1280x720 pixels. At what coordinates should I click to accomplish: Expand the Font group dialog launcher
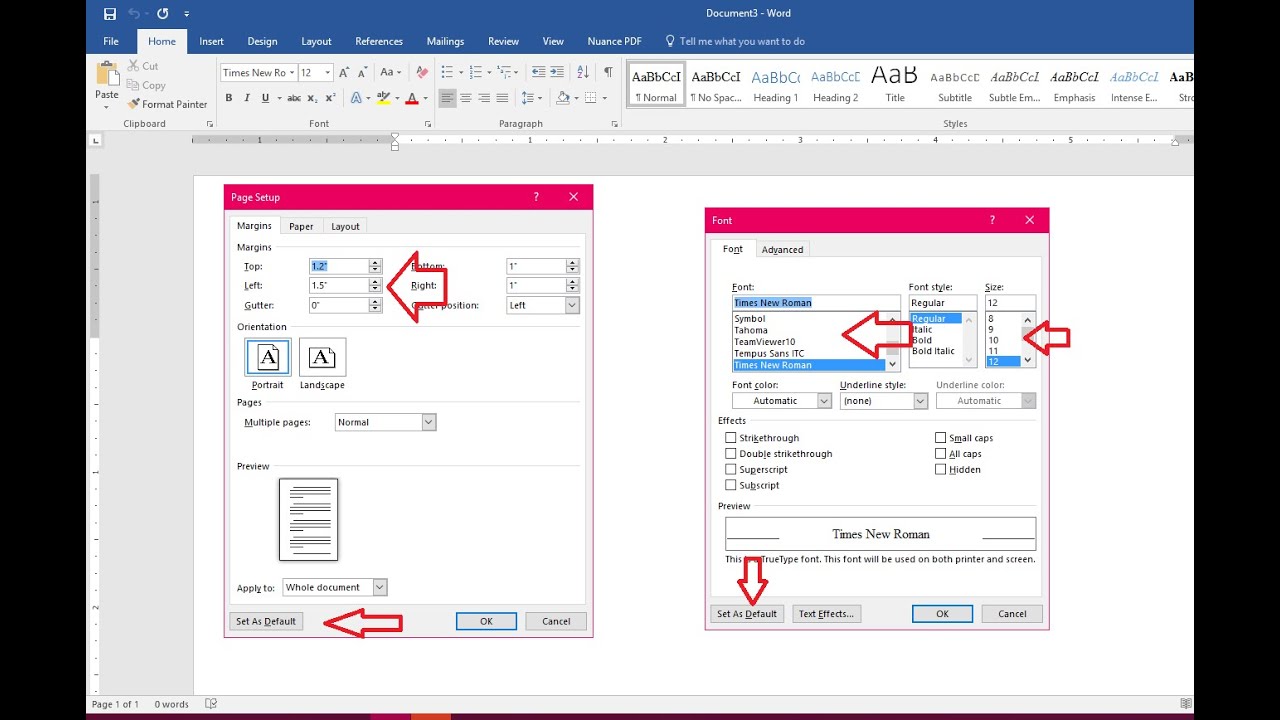[x=428, y=124]
